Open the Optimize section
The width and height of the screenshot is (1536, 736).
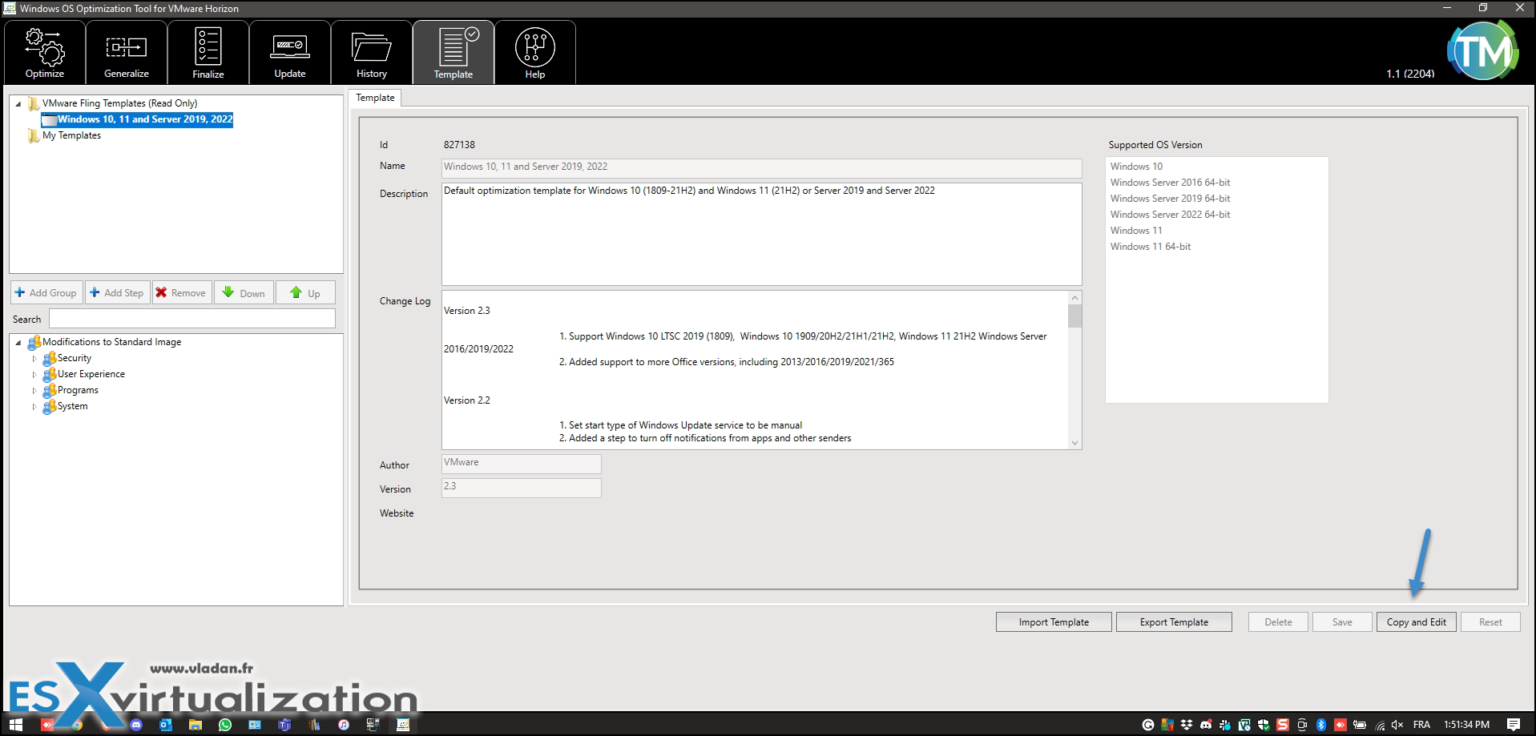coord(45,52)
